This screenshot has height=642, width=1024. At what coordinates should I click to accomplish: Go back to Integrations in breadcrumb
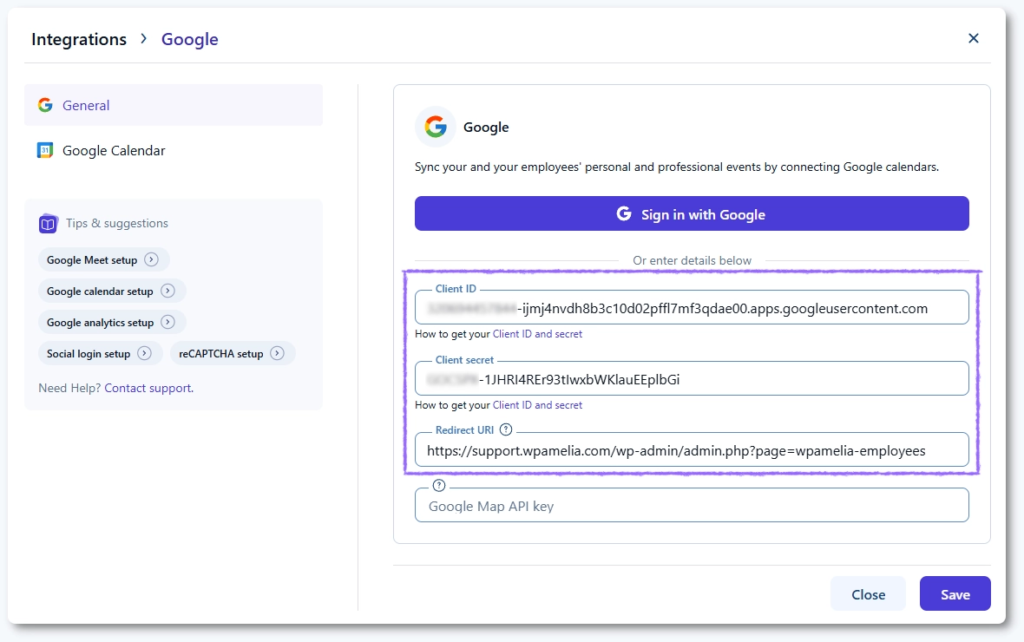pyautogui.click(x=79, y=40)
